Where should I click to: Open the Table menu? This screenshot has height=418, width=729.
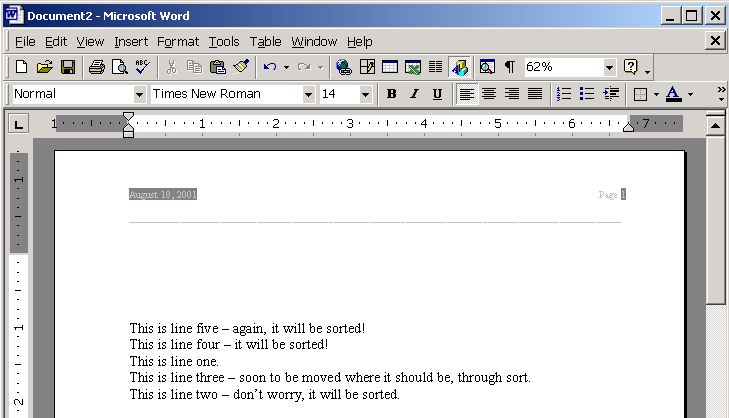point(265,41)
